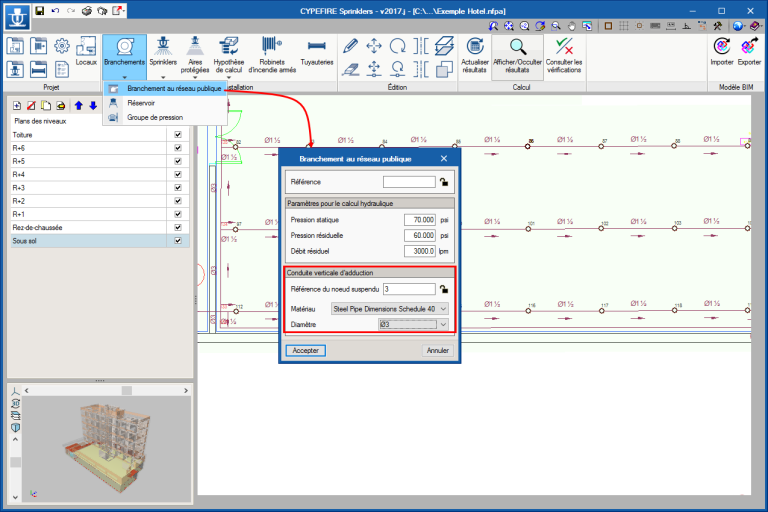Select Groupe de pression menu item
This screenshot has width=768, height=512.
[x=154, y=116]
